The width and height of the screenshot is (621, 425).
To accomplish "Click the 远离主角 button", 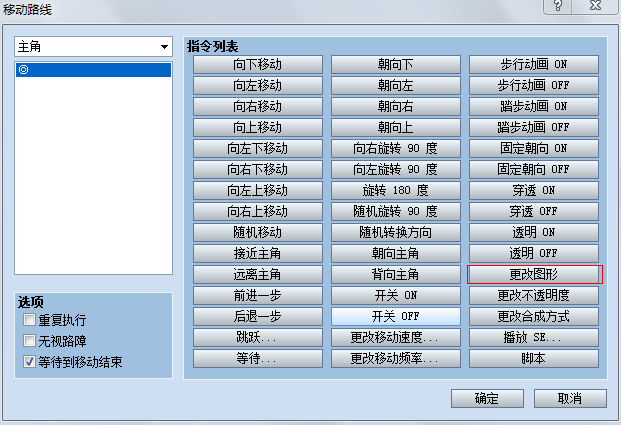I will pyautogui.click(x=258, y=274).
